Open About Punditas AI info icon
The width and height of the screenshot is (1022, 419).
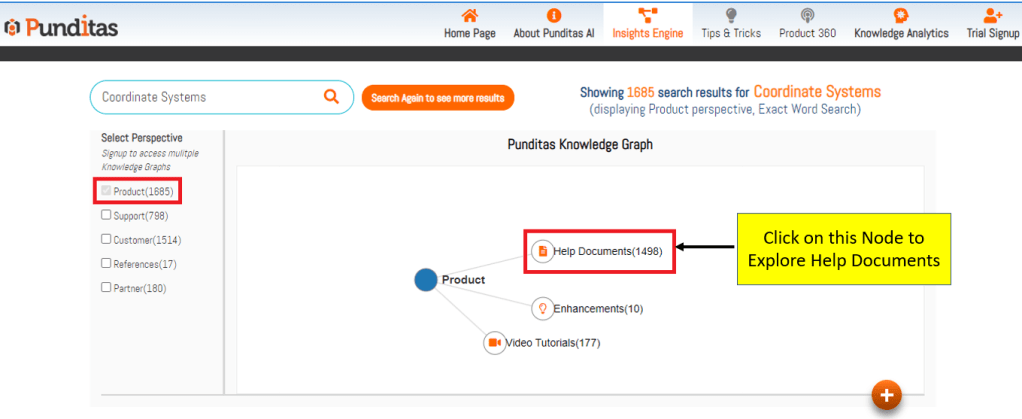553,15
